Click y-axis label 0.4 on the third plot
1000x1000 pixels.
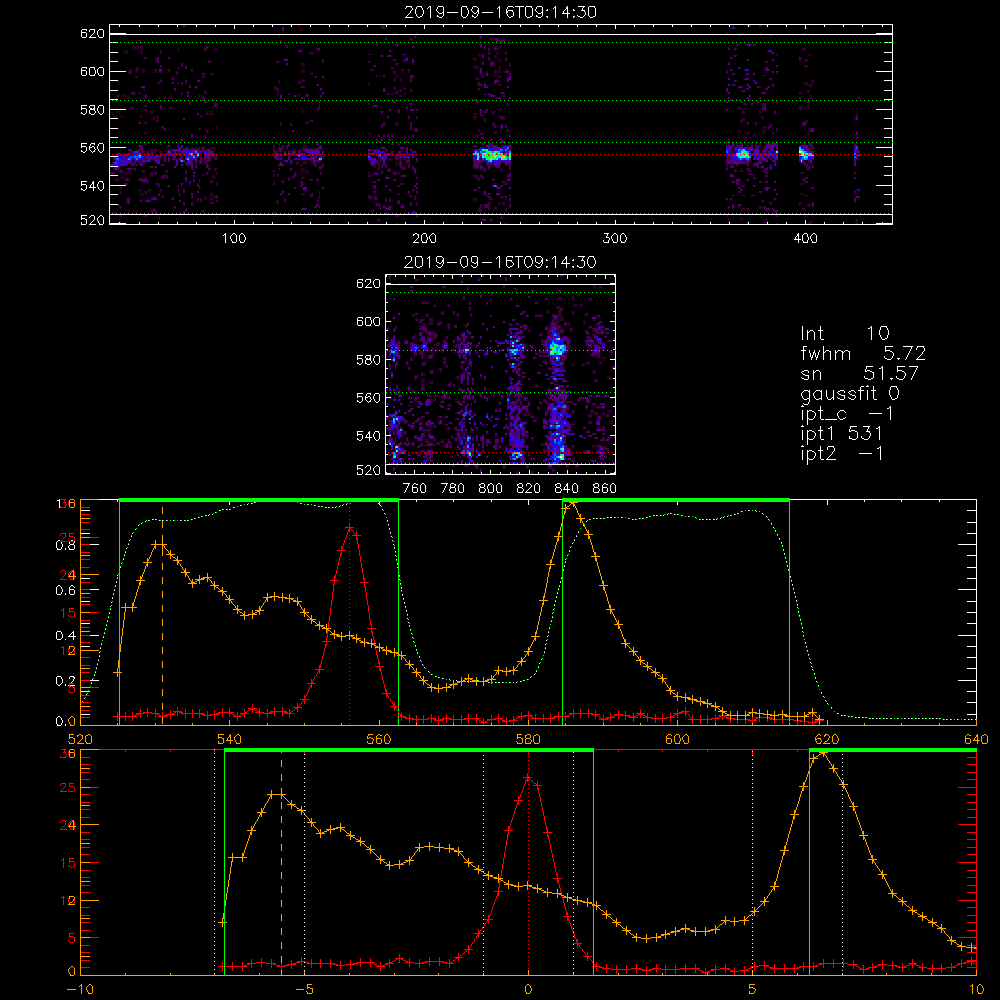click(66, 635)
